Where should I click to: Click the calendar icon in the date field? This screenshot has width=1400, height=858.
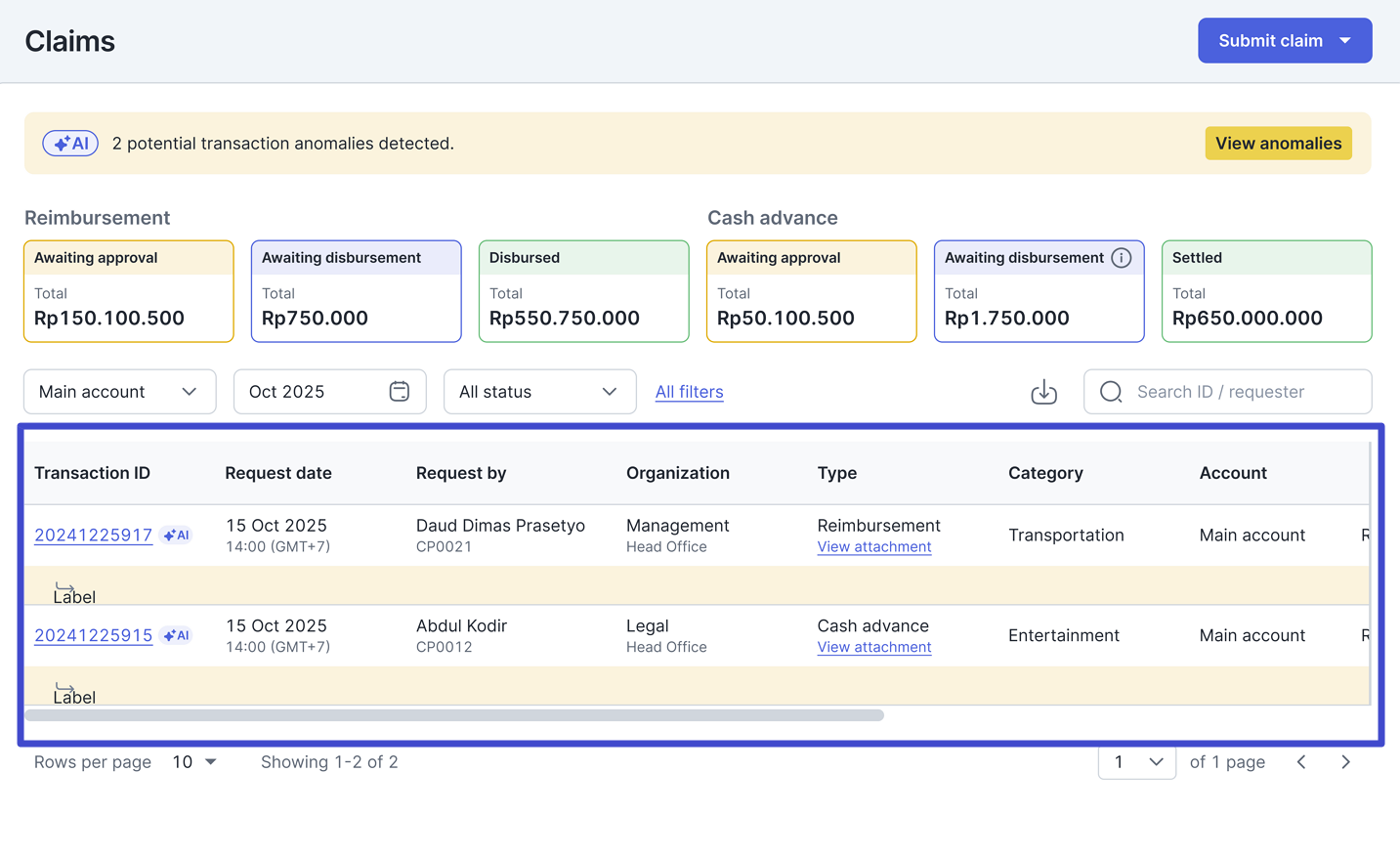pos(399,392)
